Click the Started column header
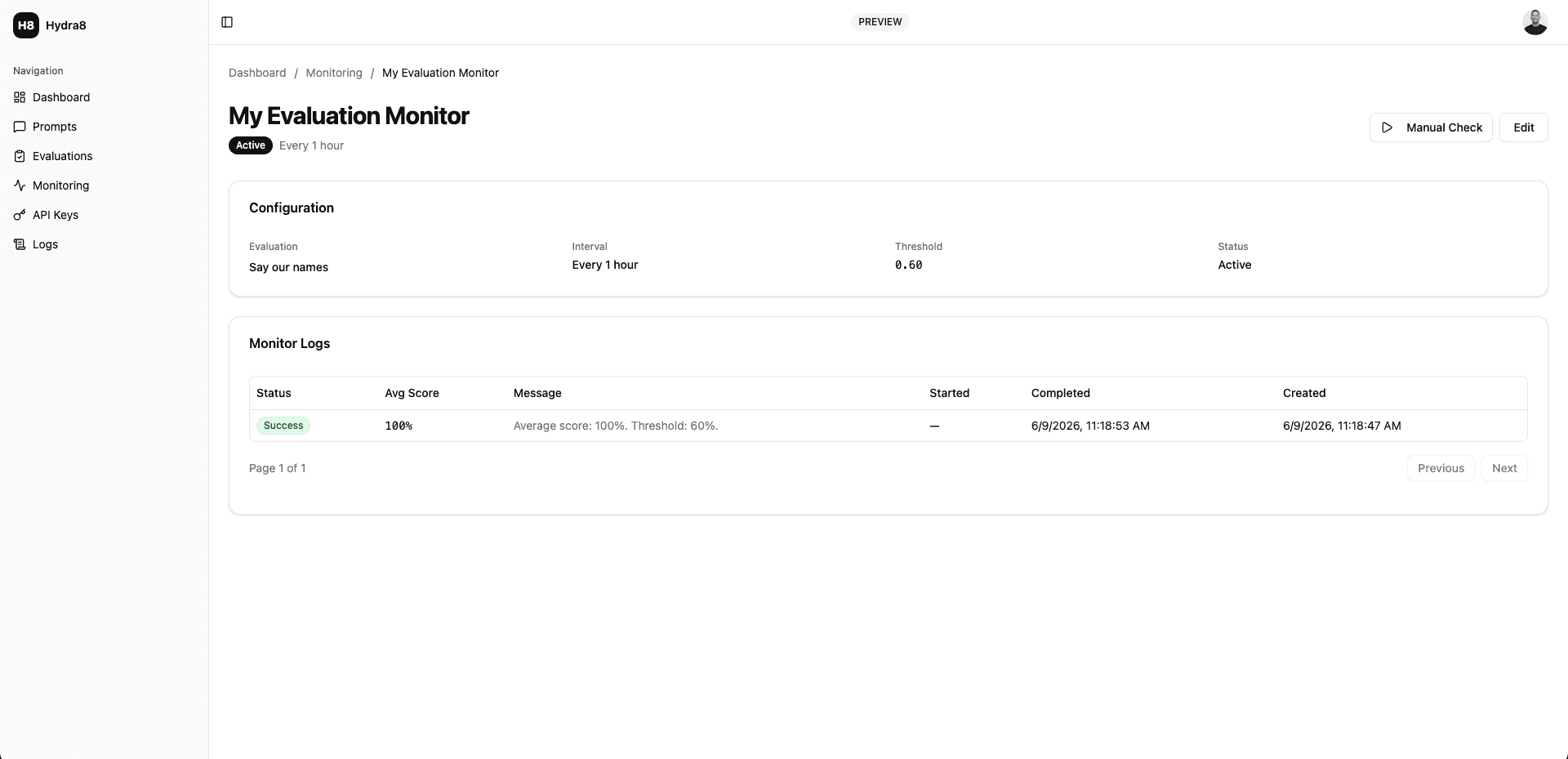Image resolution: width=1568 pixels, height=759 pixels. (x=949, y=393)
